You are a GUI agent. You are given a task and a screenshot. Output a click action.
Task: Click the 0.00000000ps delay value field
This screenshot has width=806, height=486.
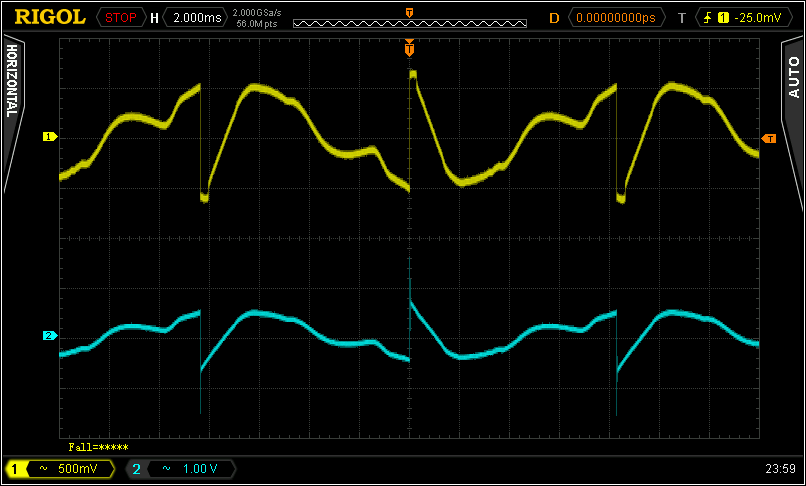616,17
